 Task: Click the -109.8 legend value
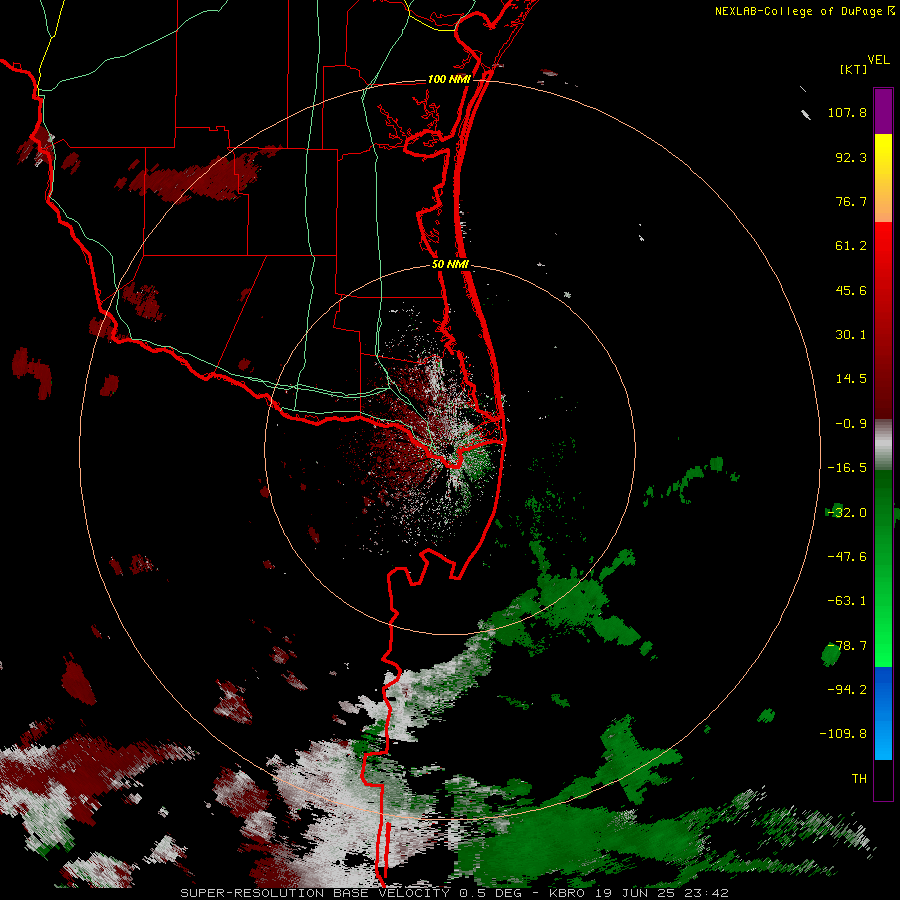pyautogui.click(x=843, y=734)
